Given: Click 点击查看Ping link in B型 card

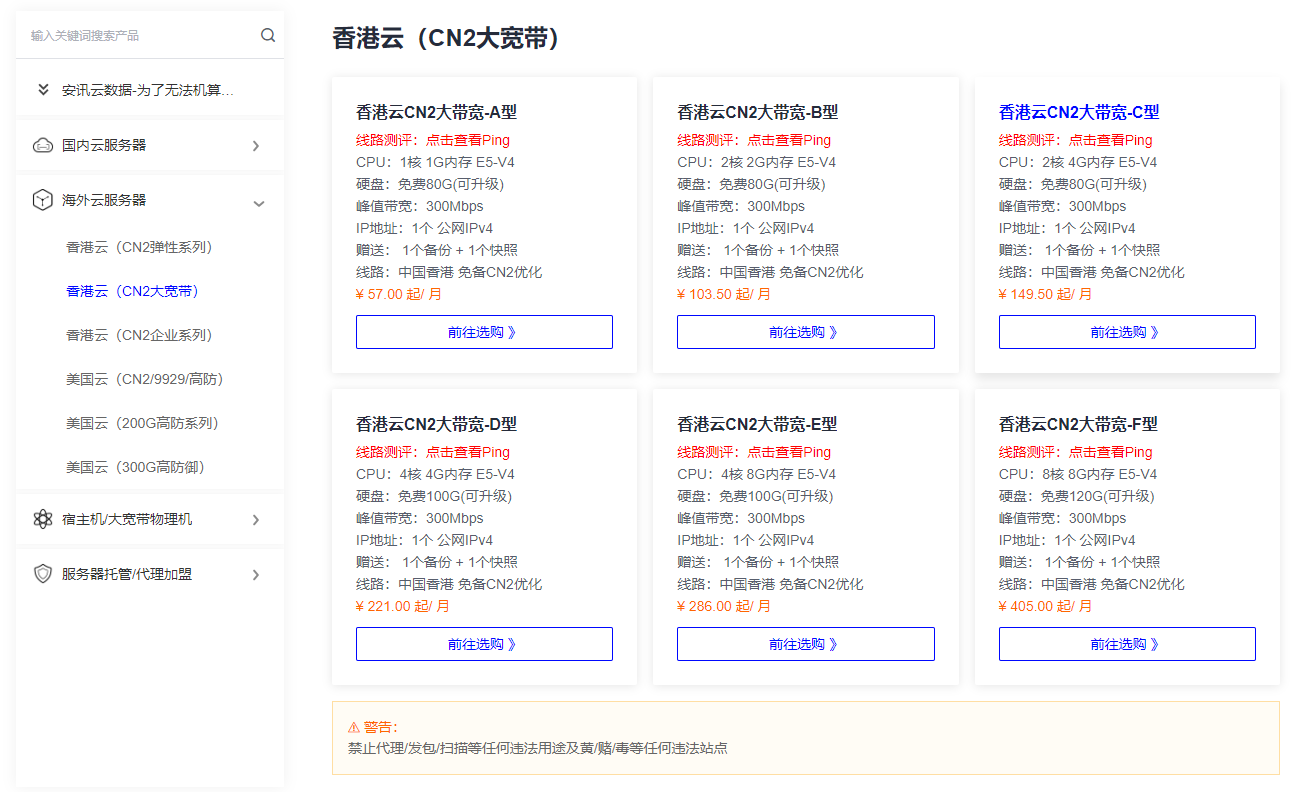Looking at the screenshot, I should point(789,140).
